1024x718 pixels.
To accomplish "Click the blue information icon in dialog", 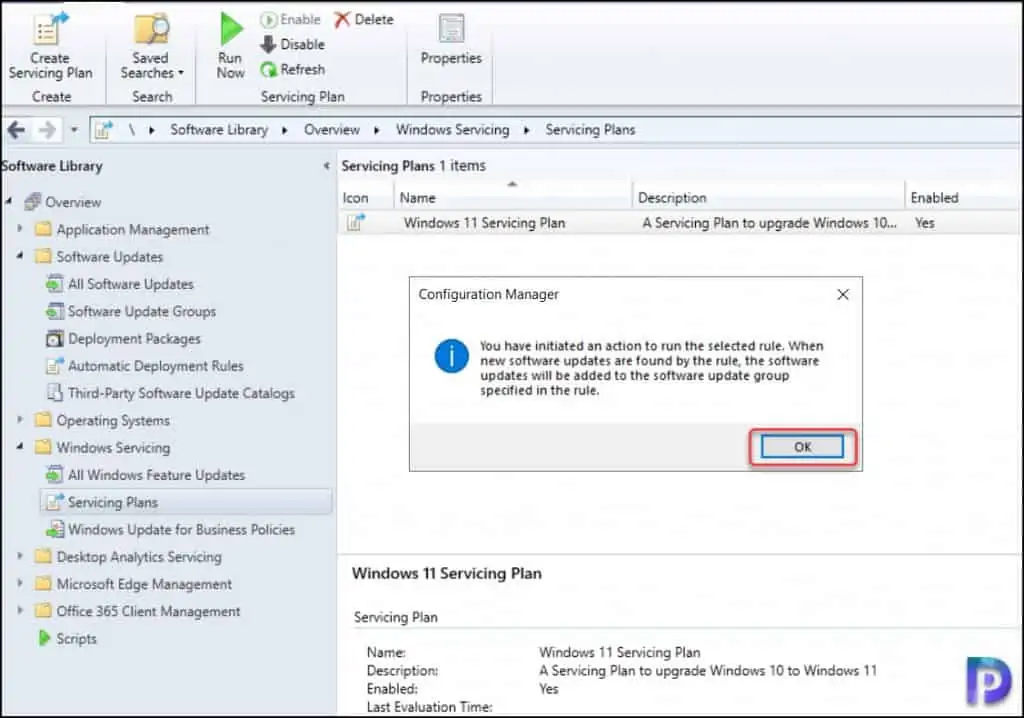I will point(452,356).
